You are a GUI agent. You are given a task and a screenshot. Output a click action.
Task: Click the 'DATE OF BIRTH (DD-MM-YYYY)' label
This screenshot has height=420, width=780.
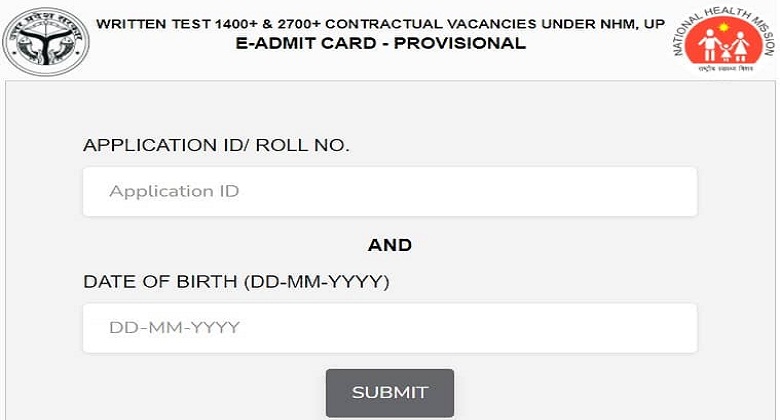[x=236, y=282]
